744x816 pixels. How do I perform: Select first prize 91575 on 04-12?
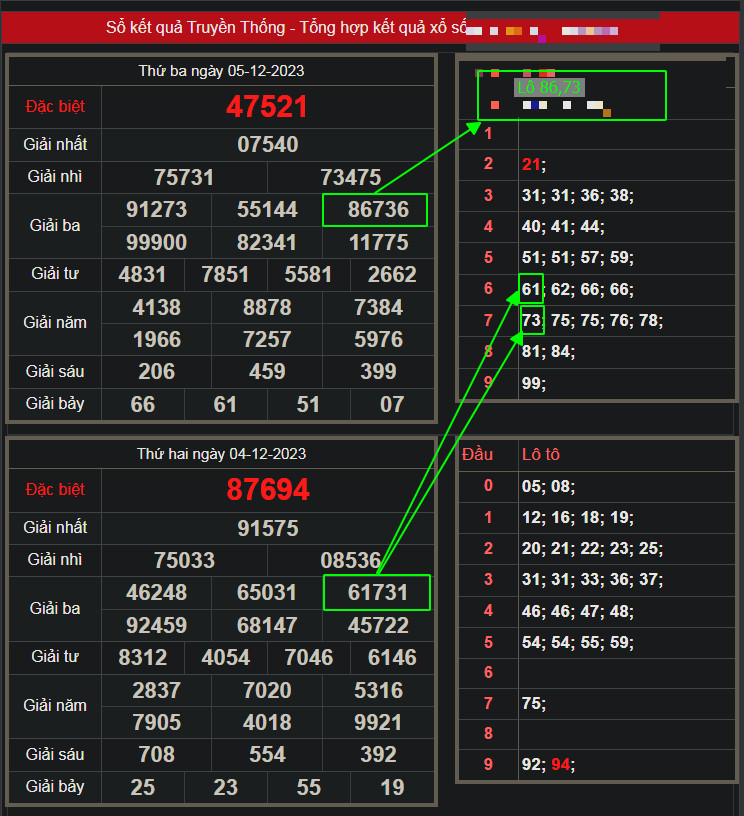pyautogui.click(x=267, y=527)
